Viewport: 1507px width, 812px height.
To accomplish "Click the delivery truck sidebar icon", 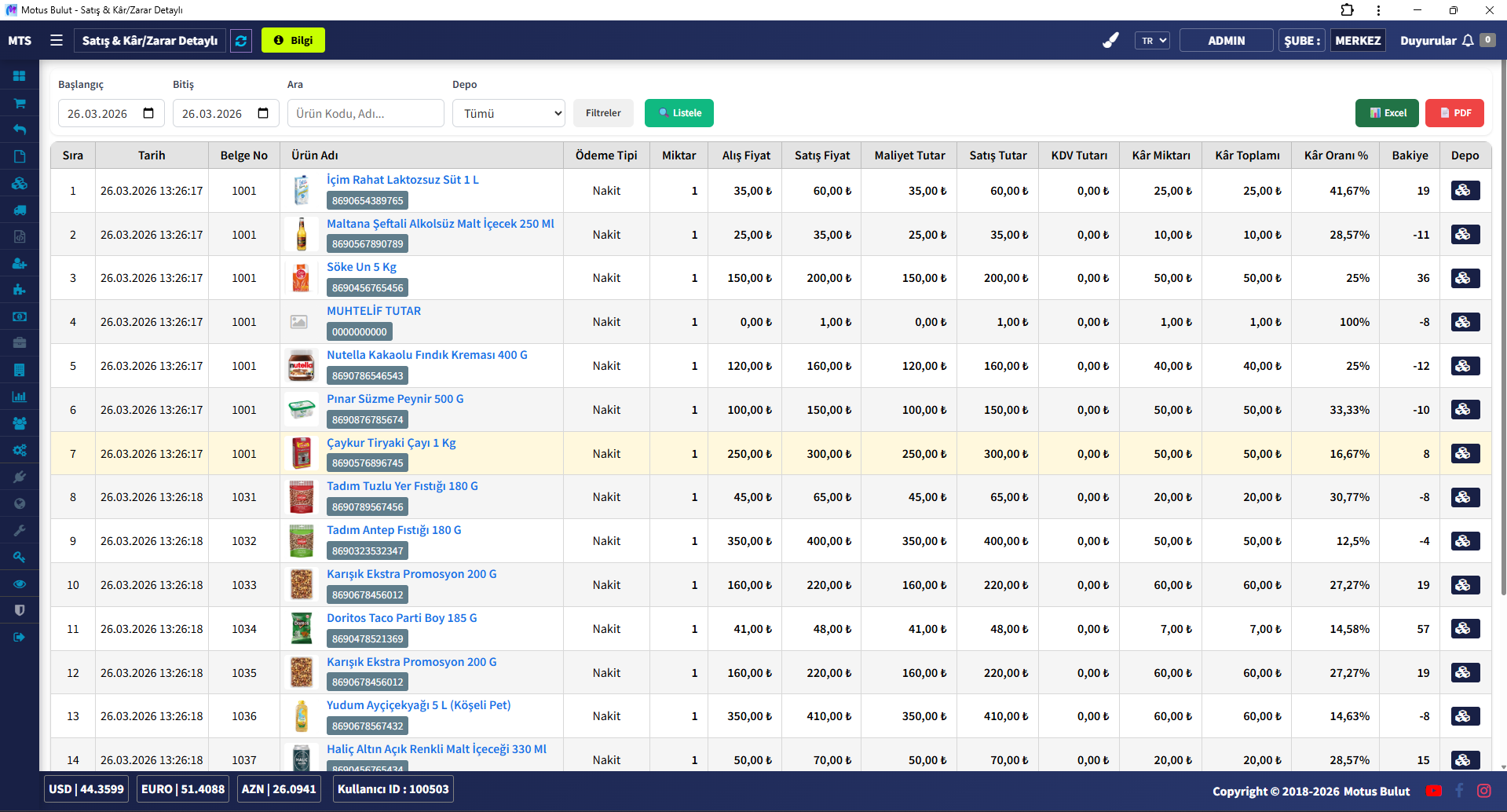I will [x=20, y=210].
